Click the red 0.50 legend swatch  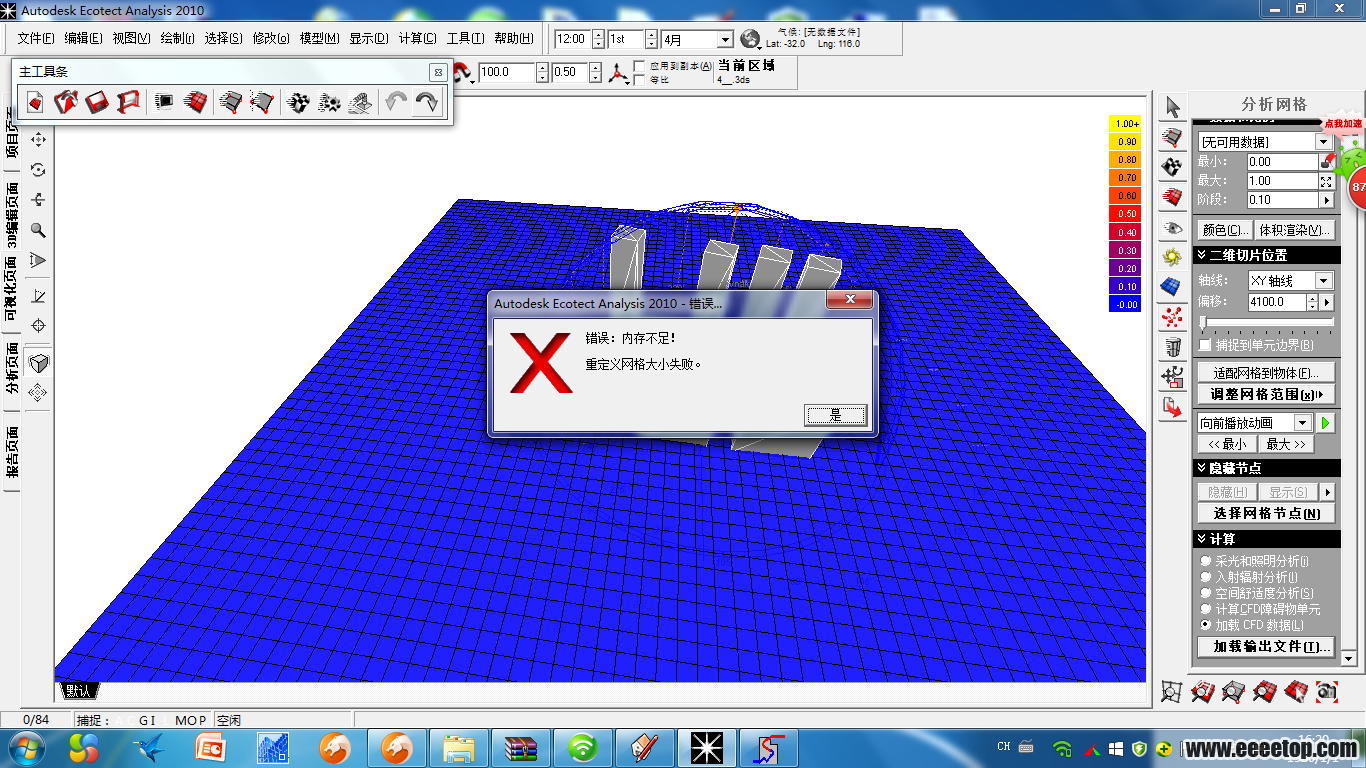coord(1125,214)
